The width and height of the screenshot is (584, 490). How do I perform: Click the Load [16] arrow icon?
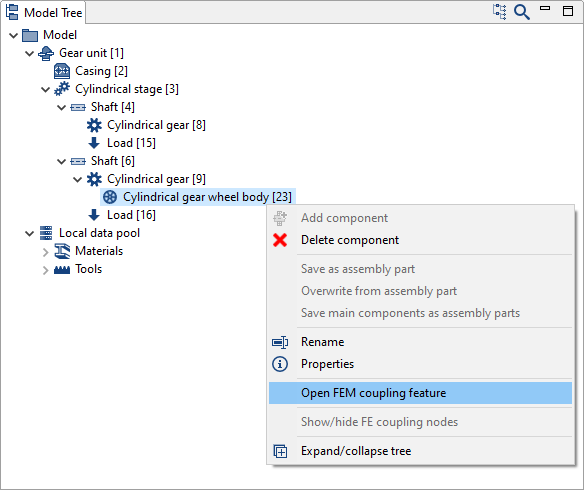(x=94, y=215)
